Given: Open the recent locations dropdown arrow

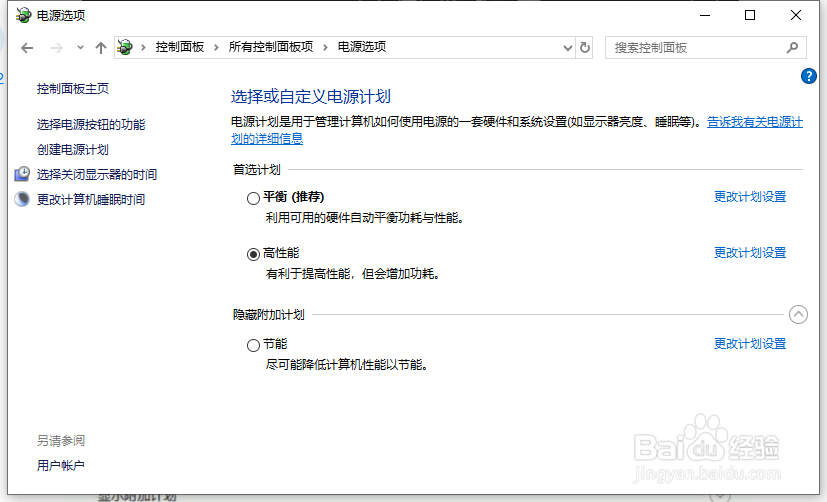Looking at the screenshot, I should [x=80, y=47].
